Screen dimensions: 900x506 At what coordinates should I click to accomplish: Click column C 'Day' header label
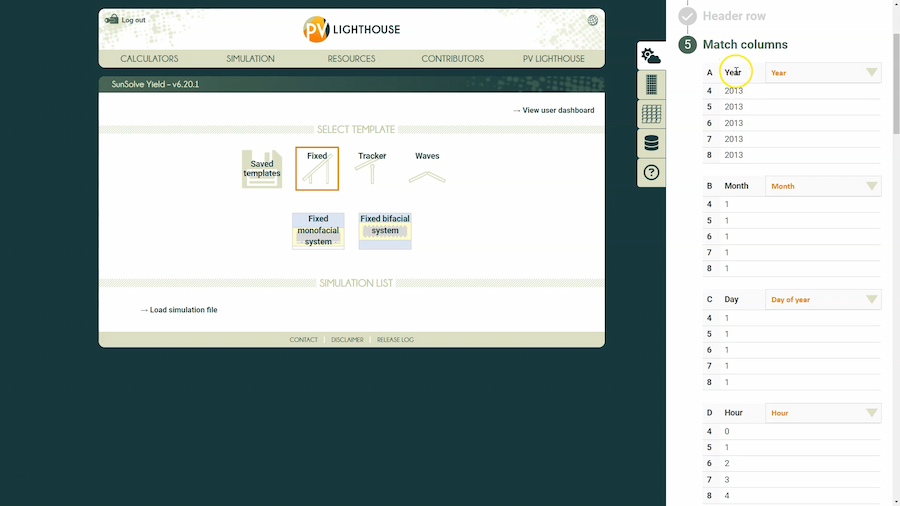(731, 299)
